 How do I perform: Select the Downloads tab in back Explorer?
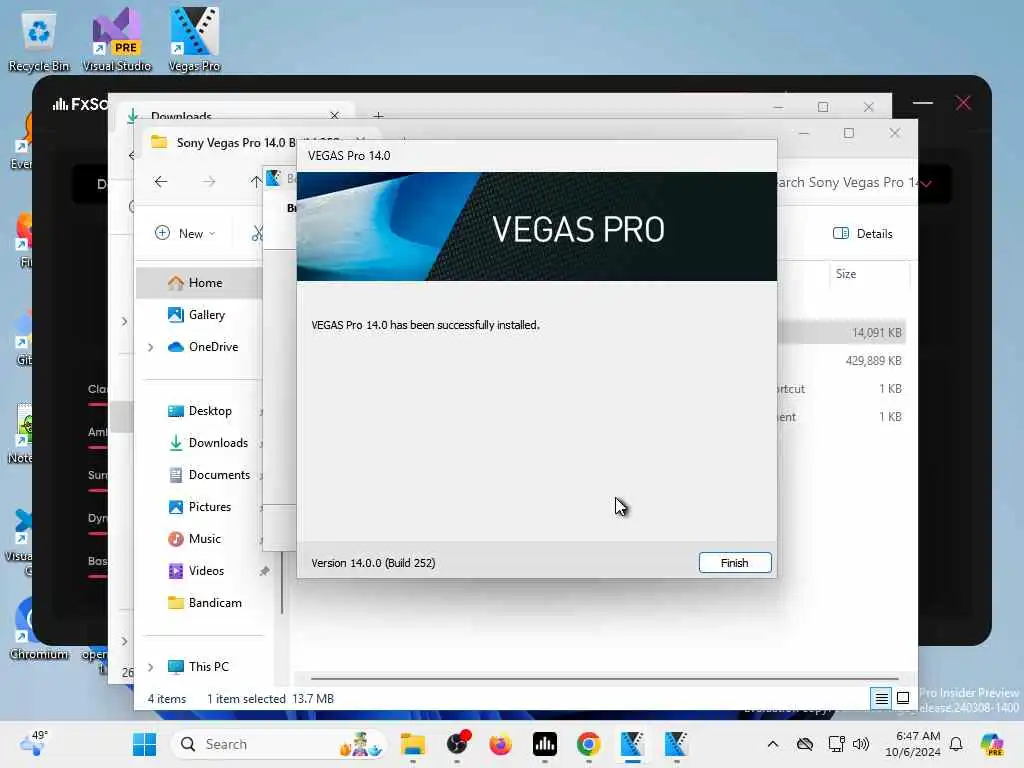pos(235,114)
